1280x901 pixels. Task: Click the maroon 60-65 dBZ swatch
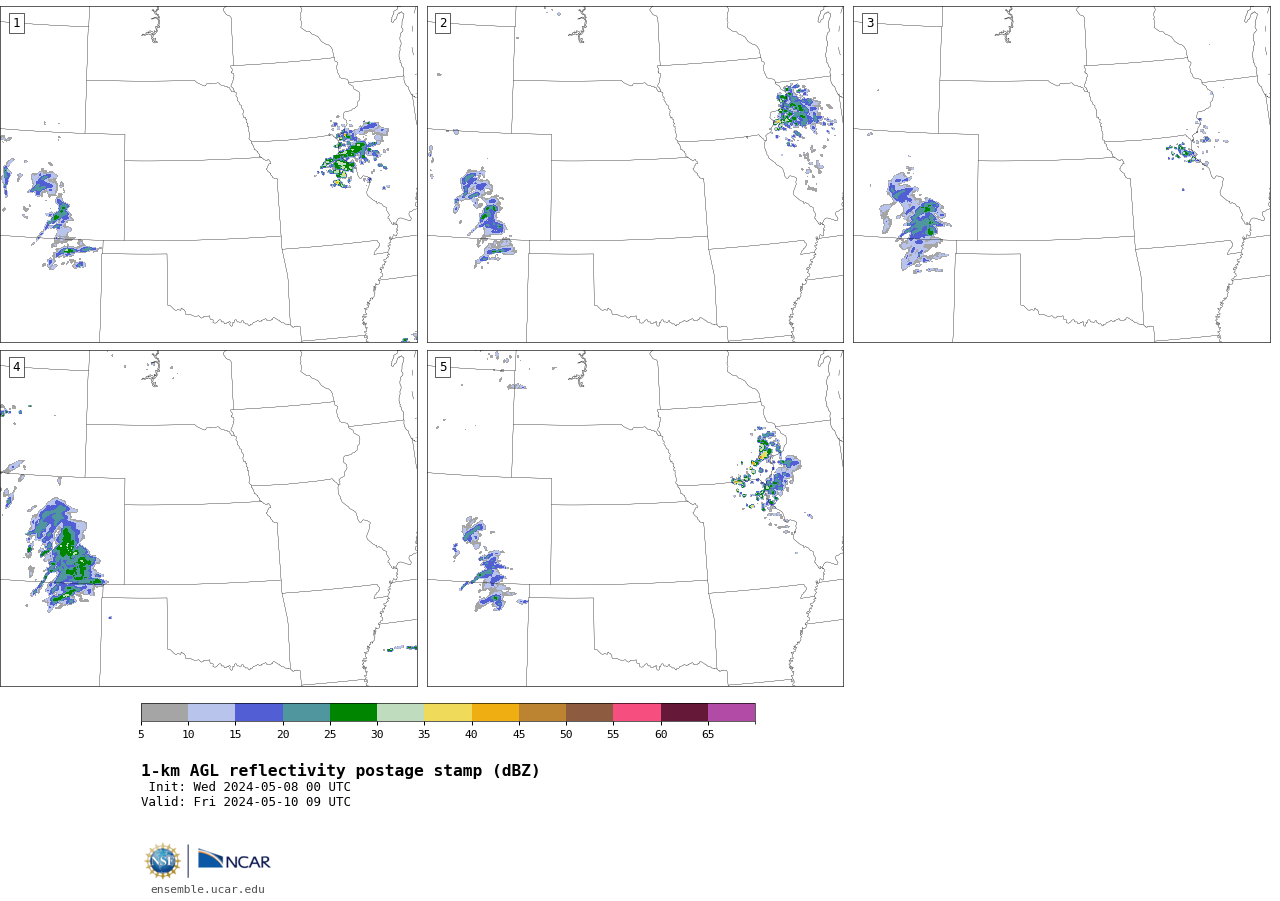[684, 713]
